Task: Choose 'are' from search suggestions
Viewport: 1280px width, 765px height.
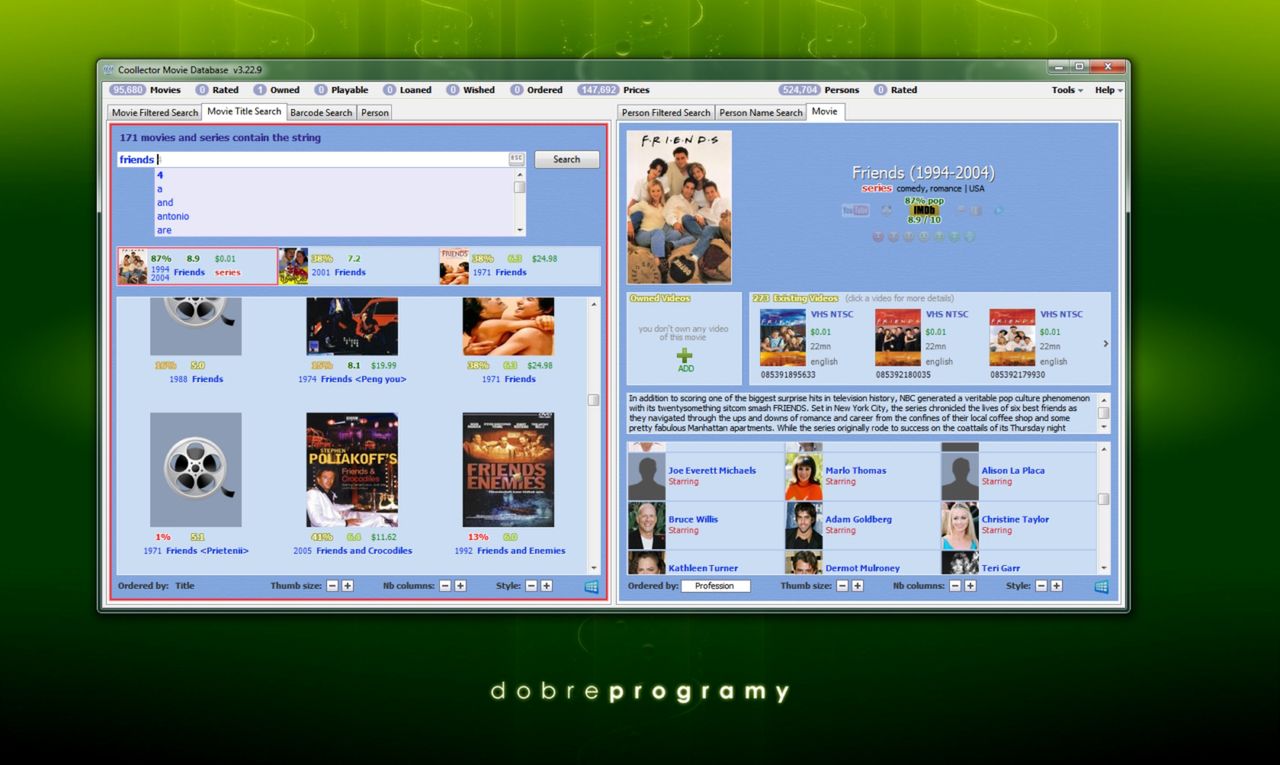Action: click(164, 230)
